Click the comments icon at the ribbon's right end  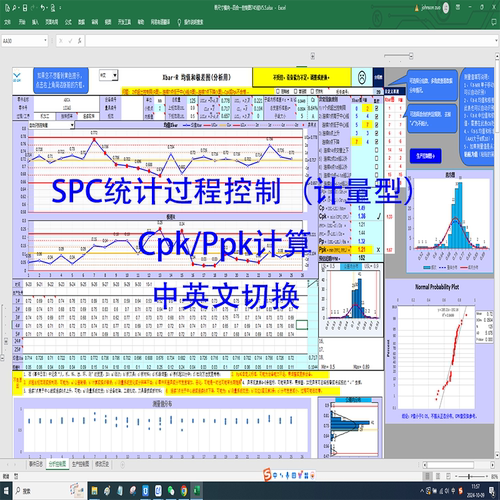pyautogui.click(x=494, y=22)
